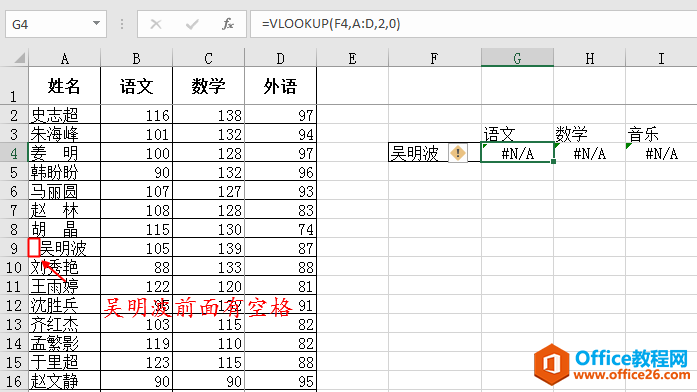Expand the Name Box dropdown arrow
The image size is (697, 392).
[96, 24]
